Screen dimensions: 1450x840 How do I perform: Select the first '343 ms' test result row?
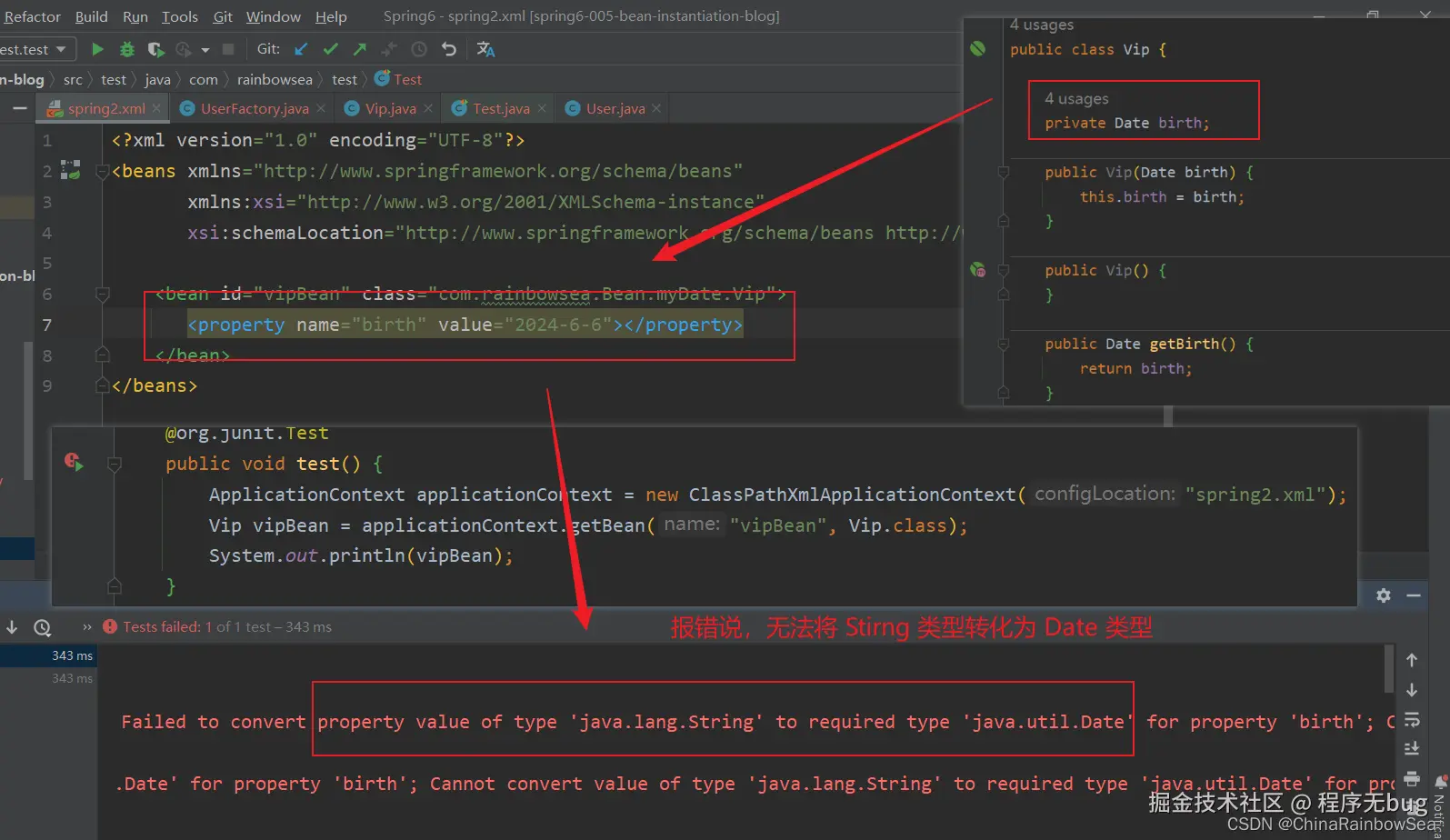point(49,655)
